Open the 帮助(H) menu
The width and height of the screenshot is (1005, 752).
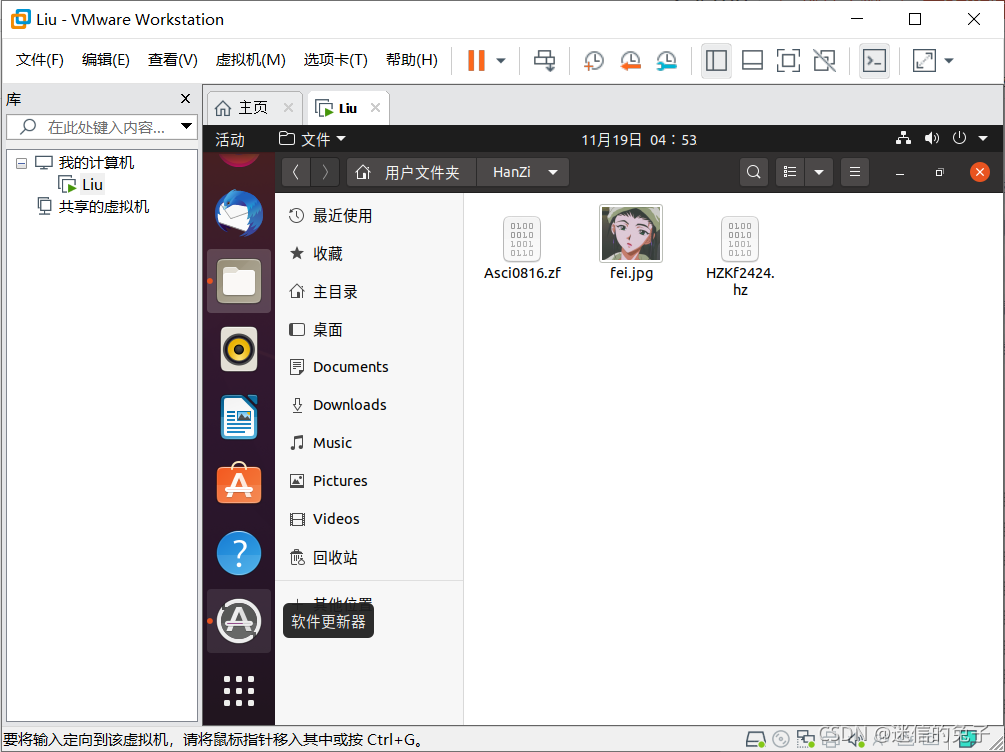[x=411, y=60]
